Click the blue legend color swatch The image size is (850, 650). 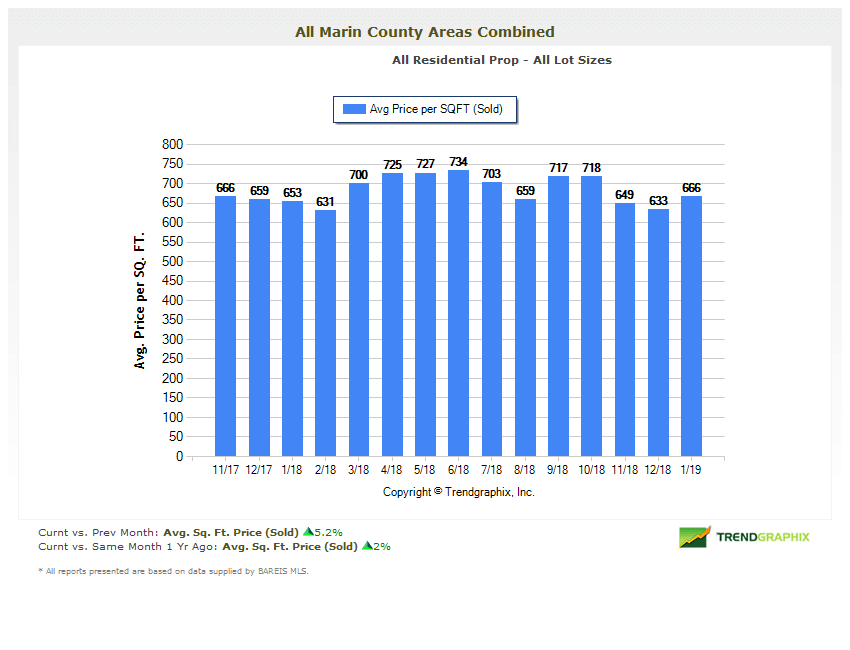coord(353,109)
